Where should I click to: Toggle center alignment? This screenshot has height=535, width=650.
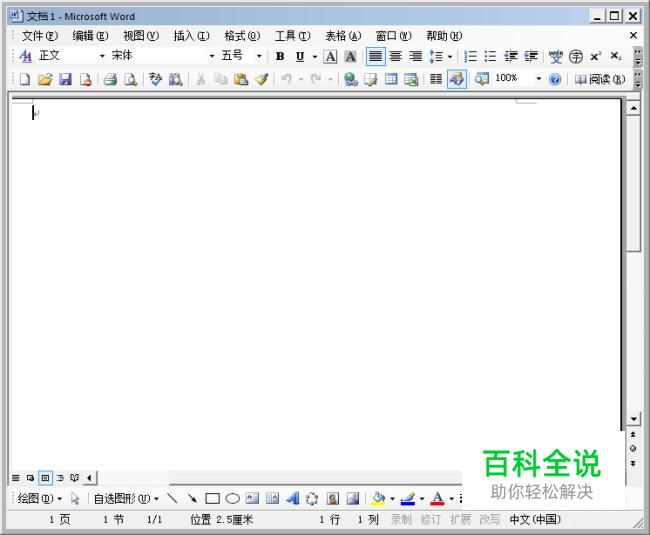[x=395, y=56]
